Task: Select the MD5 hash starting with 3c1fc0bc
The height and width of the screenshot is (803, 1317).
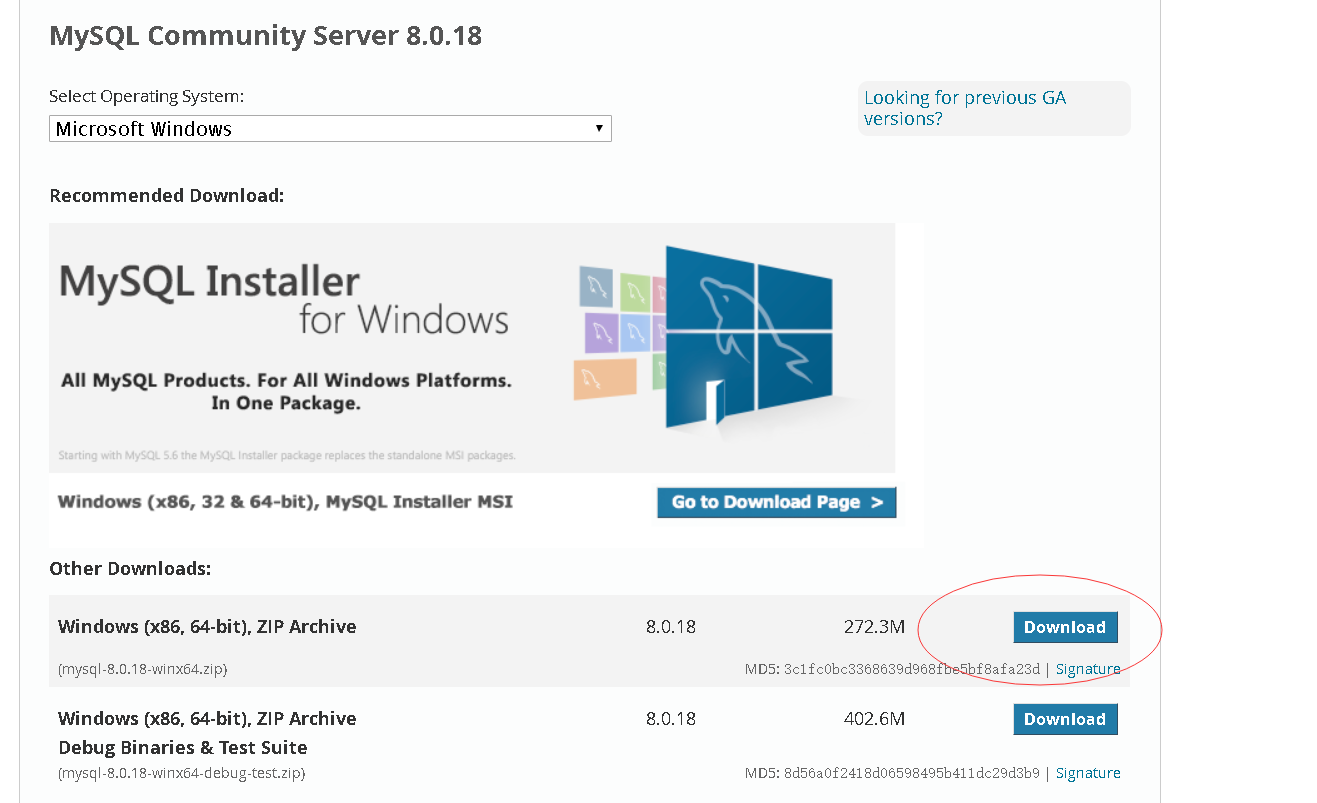Action: coord(912,669)
